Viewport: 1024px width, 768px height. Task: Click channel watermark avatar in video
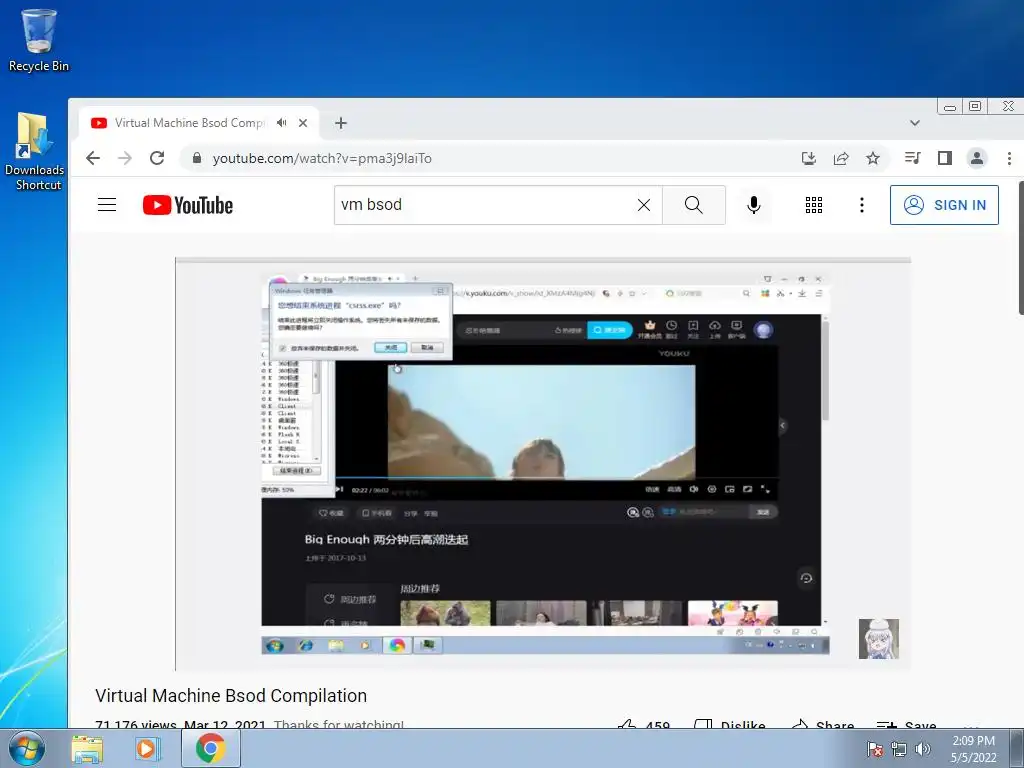click(878, 639)
